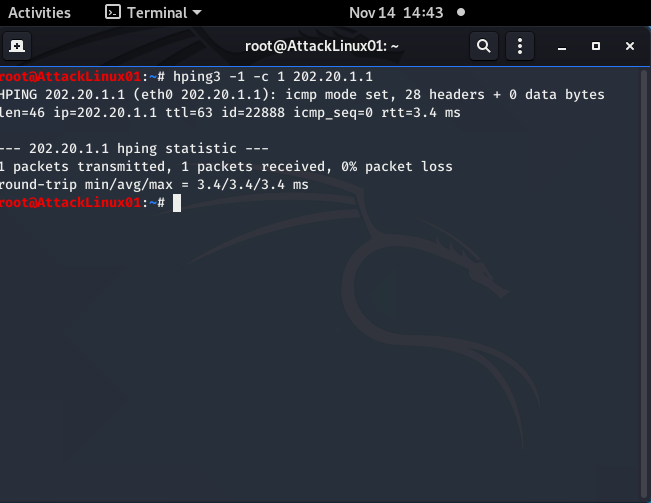651x503 pixels.
Task: Maximize the terminal window
Action: 596,46
